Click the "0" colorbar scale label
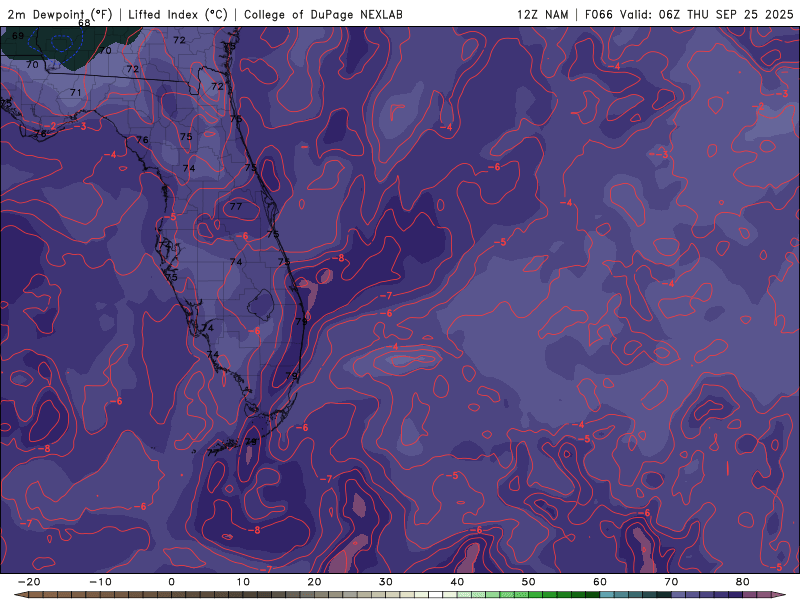The image size is (800, 600). [171, 582]
